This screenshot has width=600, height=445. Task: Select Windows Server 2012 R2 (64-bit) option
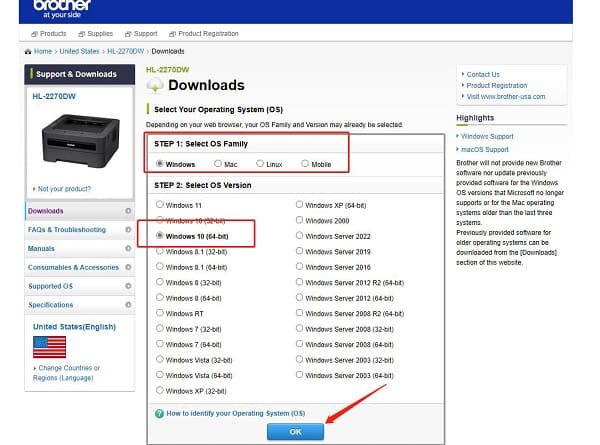[299, 282]
